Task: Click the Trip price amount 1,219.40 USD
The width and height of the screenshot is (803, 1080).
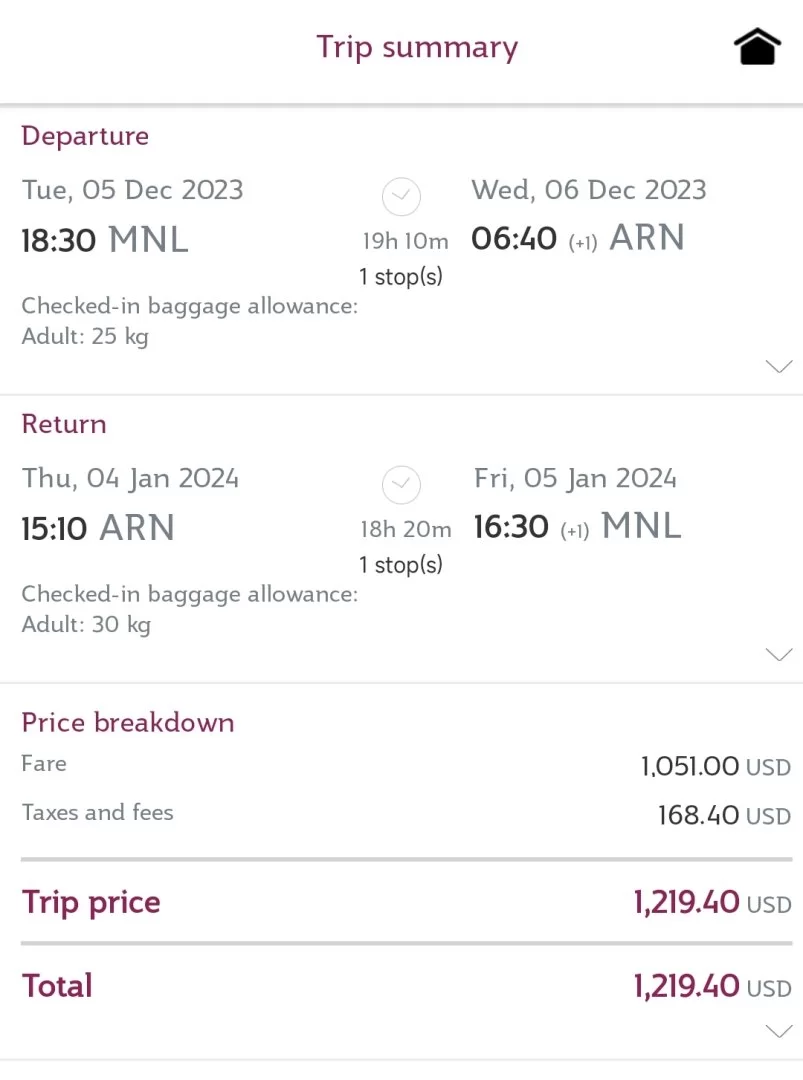Action: point(712,903)
